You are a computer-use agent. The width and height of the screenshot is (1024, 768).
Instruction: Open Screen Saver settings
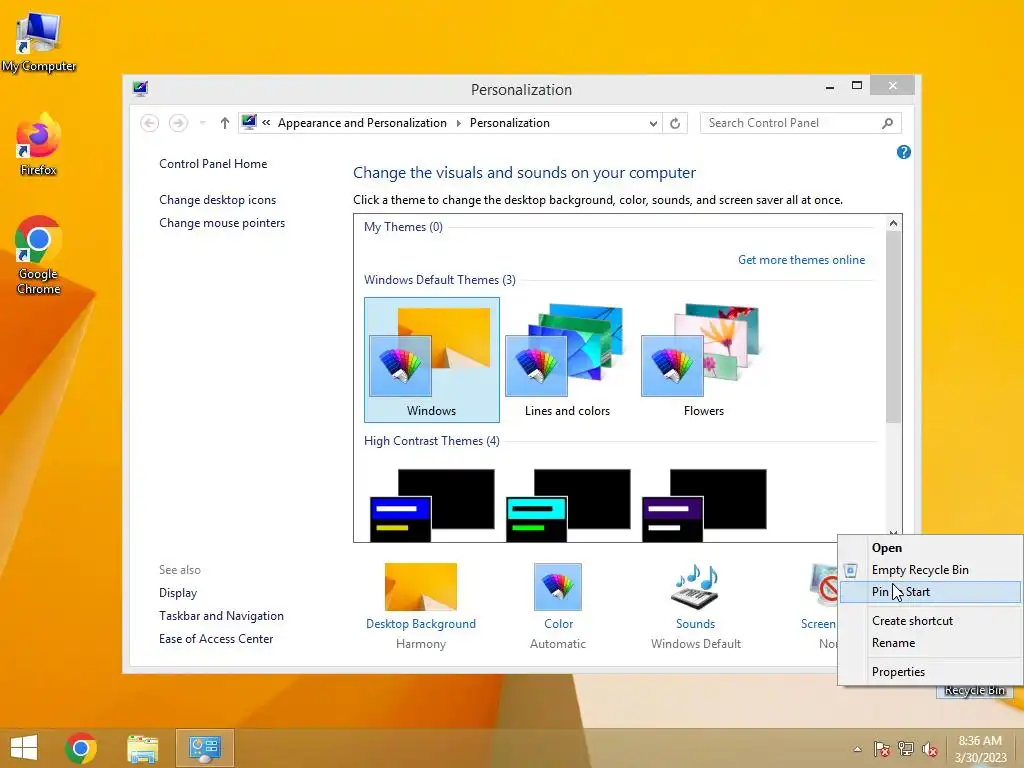tap(819, 606)
